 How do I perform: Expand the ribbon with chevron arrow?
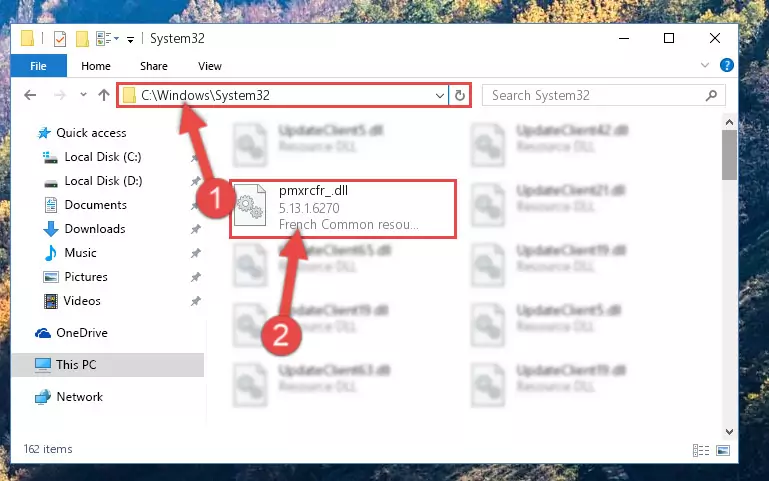coord(705,65)
